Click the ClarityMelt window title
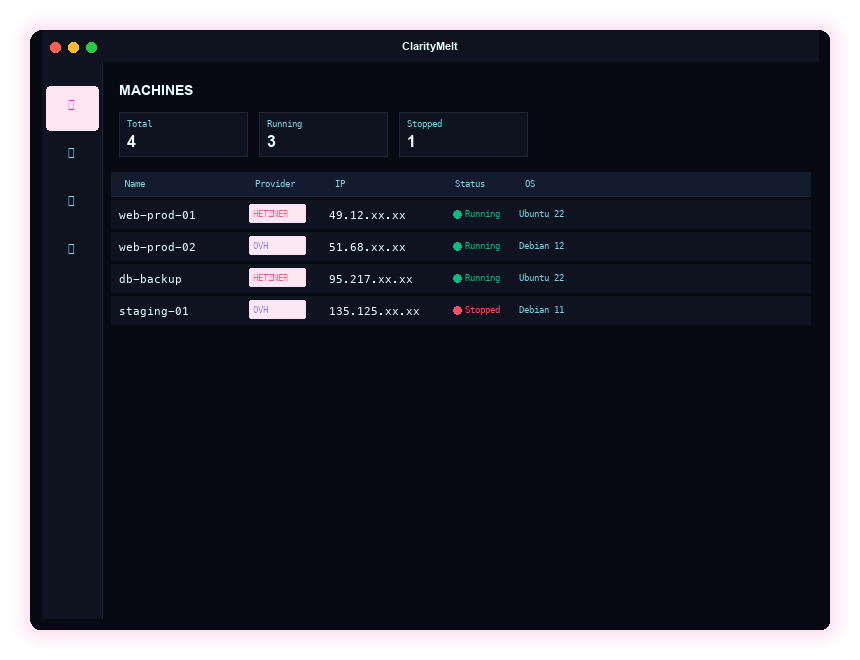This screenshot has height=660, width=860. pos(429,47)
